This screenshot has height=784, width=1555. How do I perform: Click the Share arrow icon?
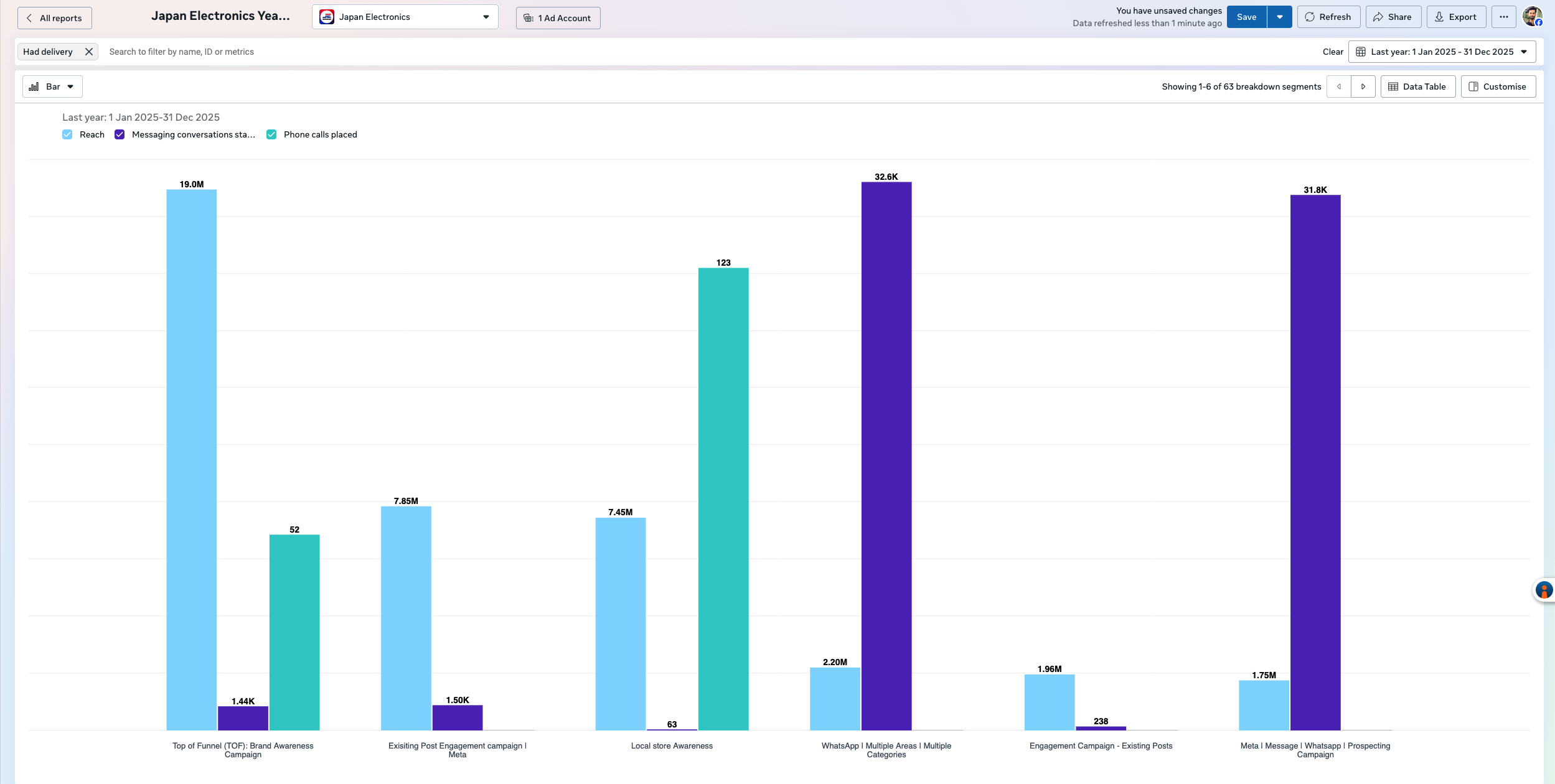pyautogui.click(x=1378, y=17)
